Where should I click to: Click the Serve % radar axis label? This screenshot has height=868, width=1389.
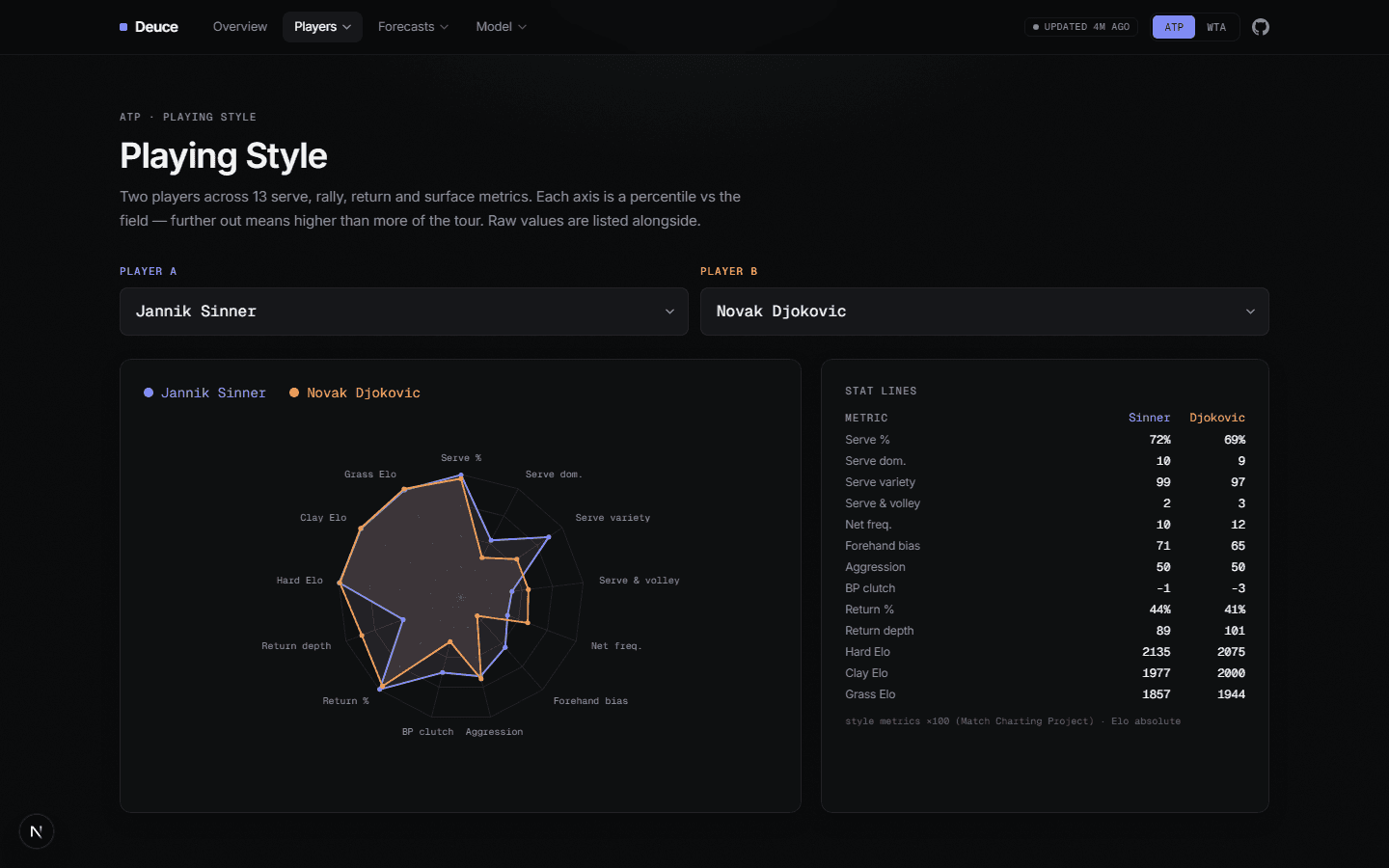pos(461,458)
